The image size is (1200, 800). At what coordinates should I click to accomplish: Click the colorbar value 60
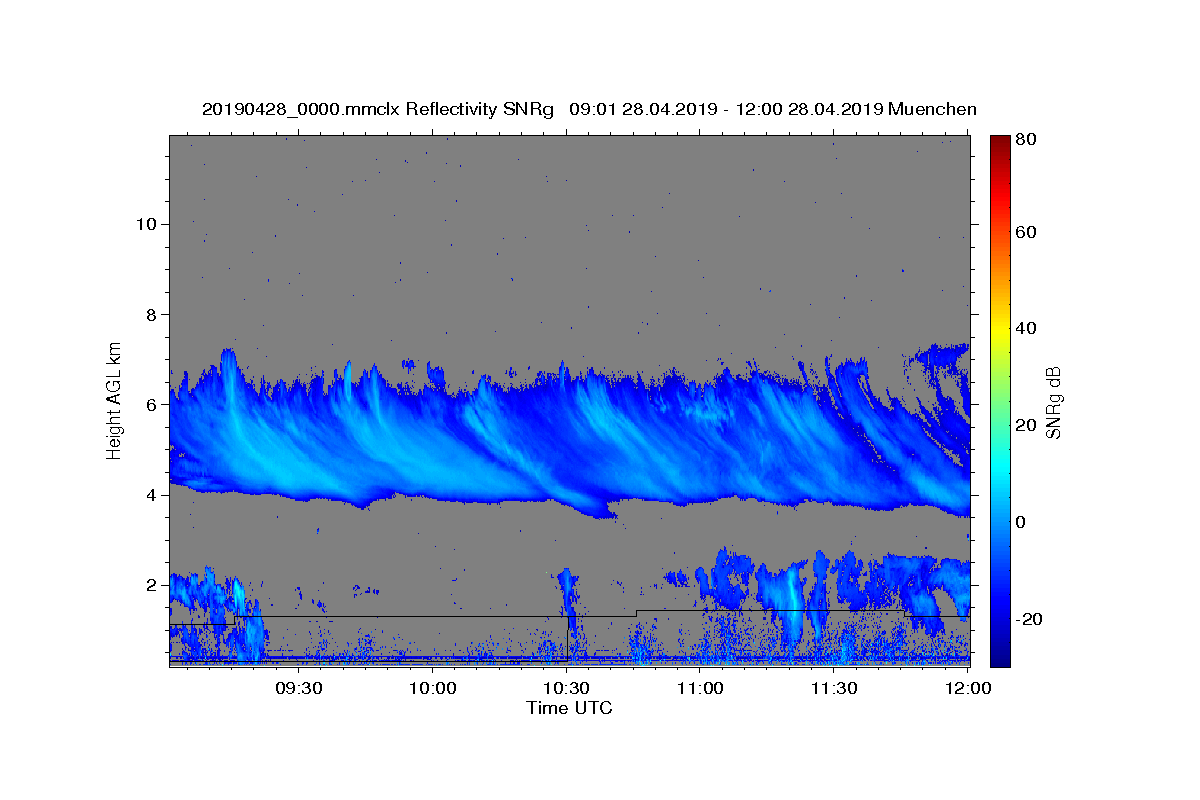[x=1025, y=232]
